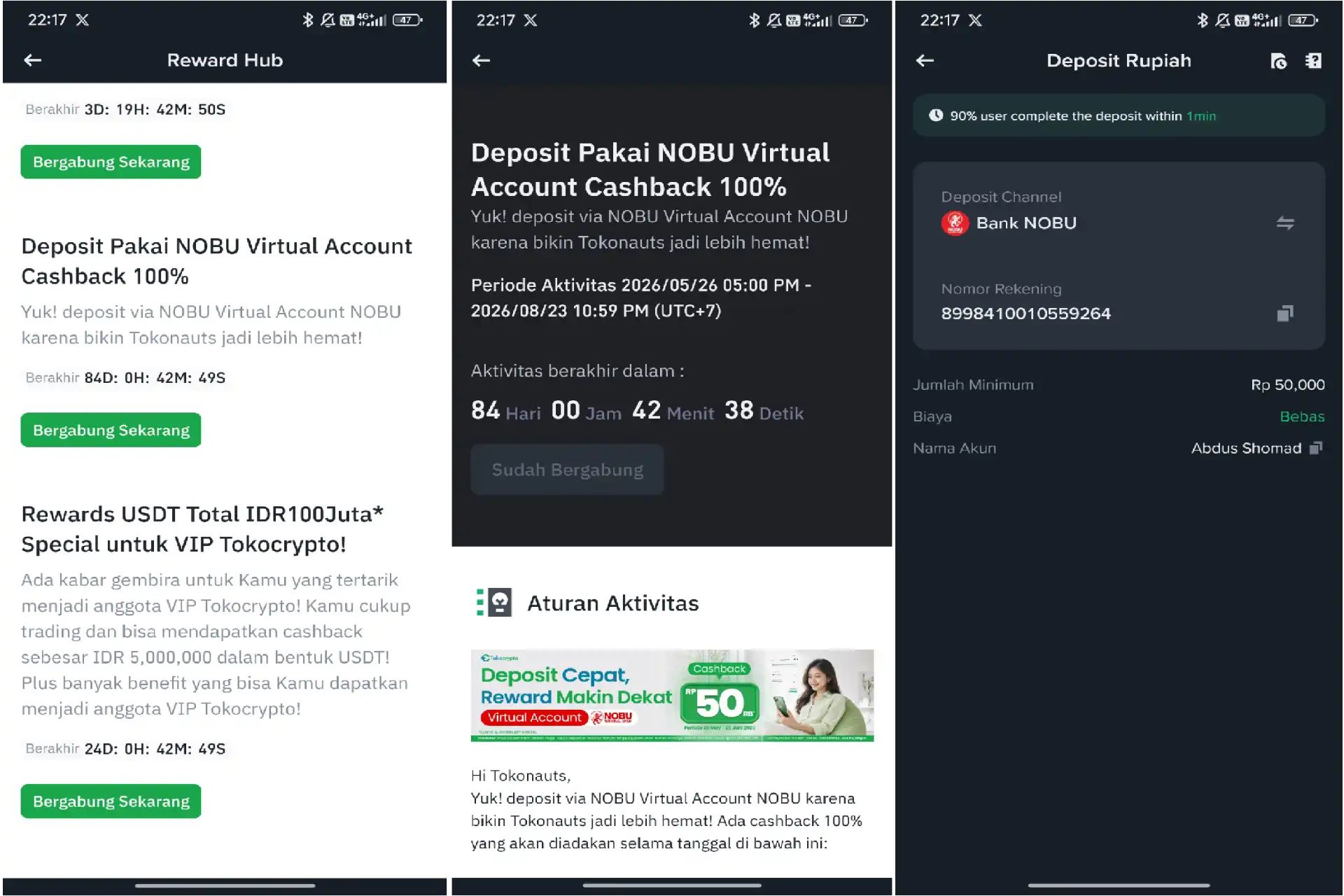Open Rewards USDT Total IDR100Juta title
1344x896 pixels.
click(x=202, y=529)
